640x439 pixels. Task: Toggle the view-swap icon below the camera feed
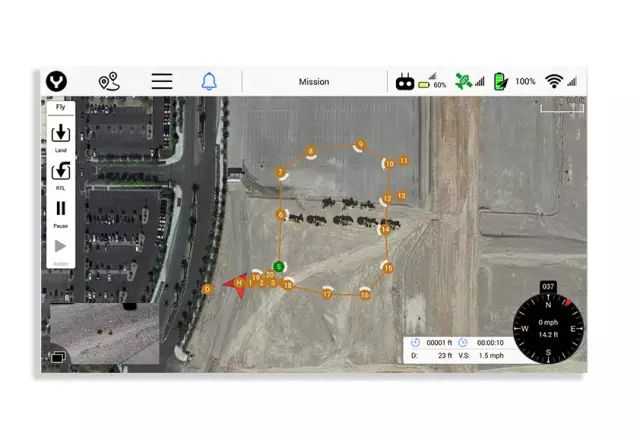tap(58, 356)
